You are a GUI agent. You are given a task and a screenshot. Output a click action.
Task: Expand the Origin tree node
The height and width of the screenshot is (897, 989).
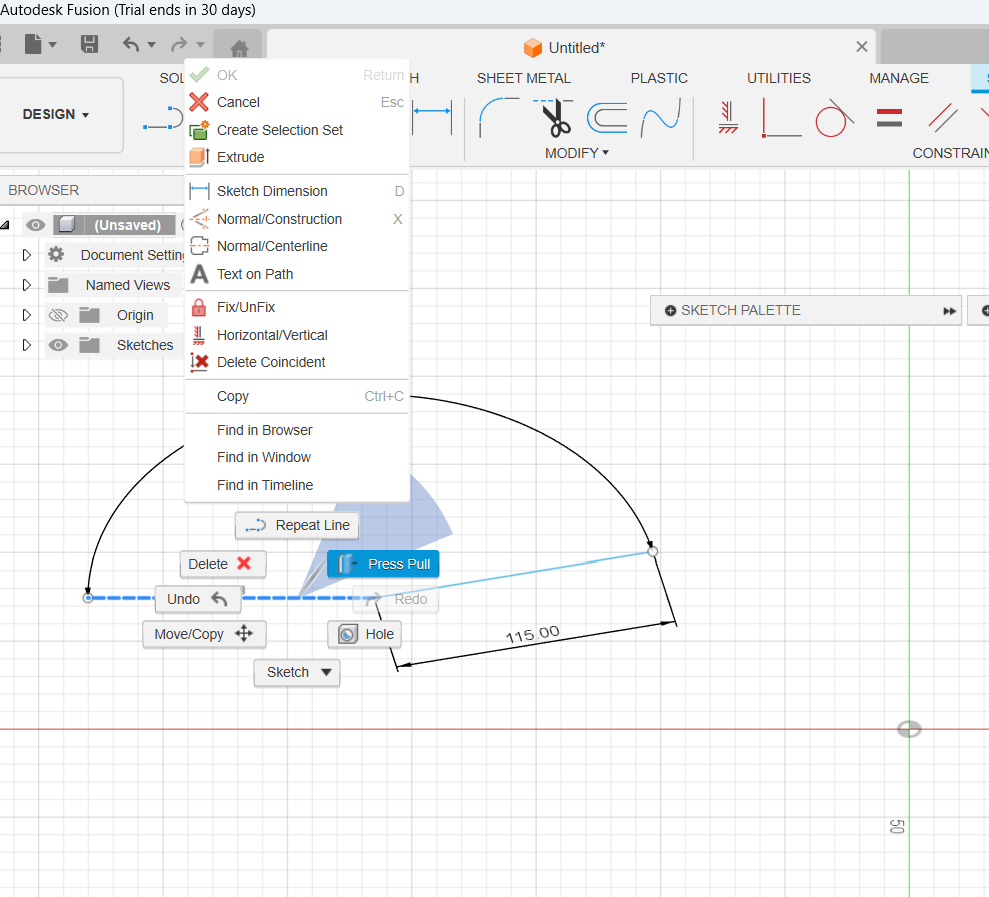point(26,315)
